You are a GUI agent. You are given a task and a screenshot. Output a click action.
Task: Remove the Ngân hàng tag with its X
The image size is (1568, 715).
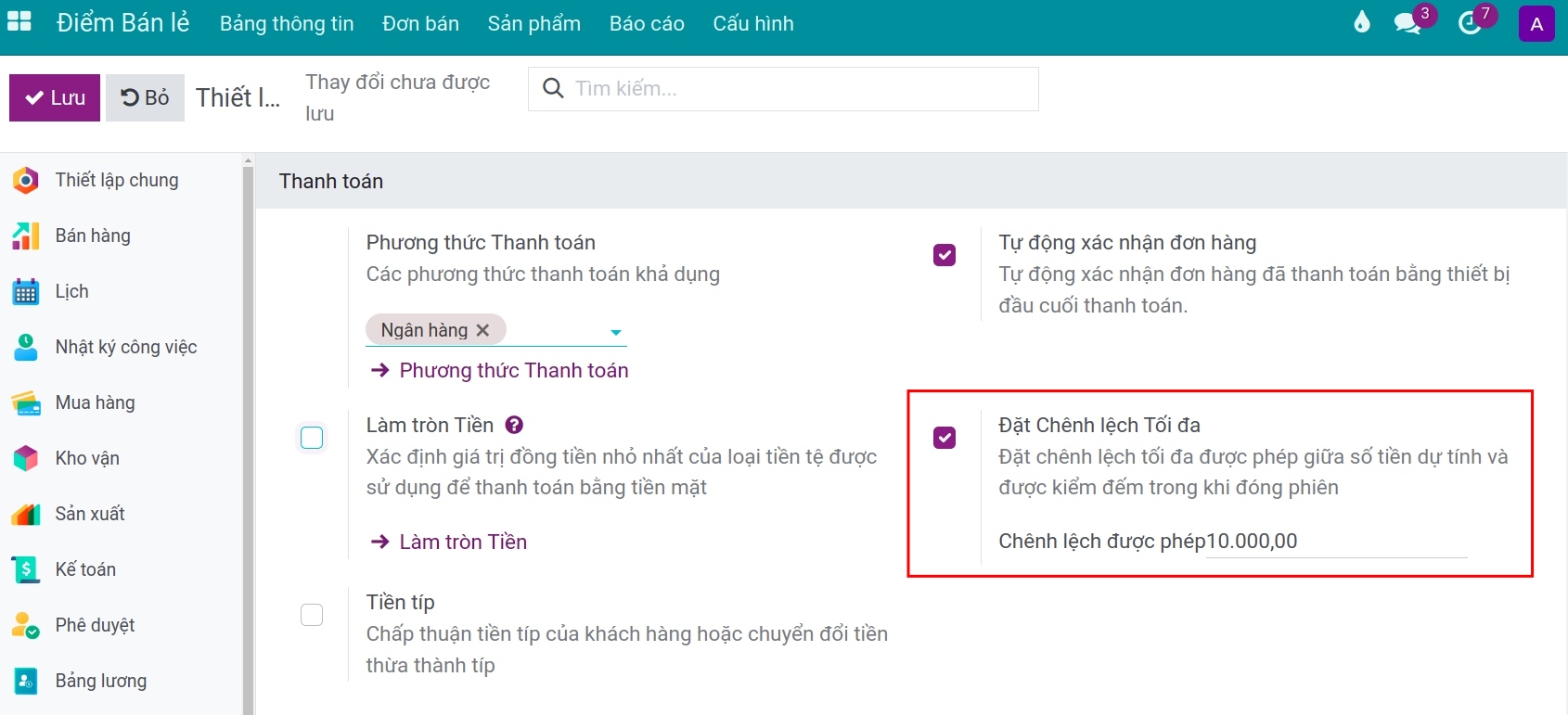[x=482, y=330]
